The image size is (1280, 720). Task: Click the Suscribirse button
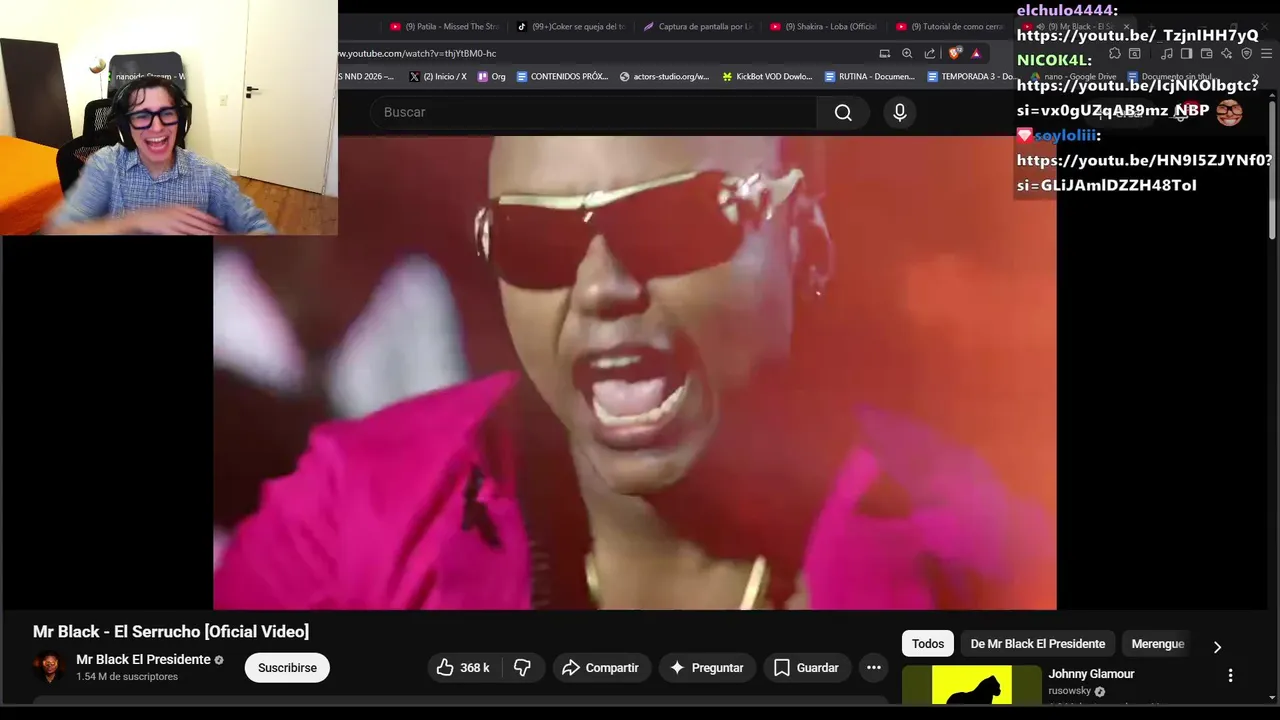(287, 668)
